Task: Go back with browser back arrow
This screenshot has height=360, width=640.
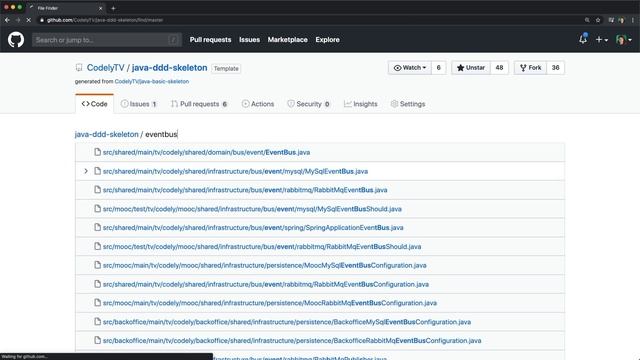Action: pyautogui.click(x=7, y=20)
